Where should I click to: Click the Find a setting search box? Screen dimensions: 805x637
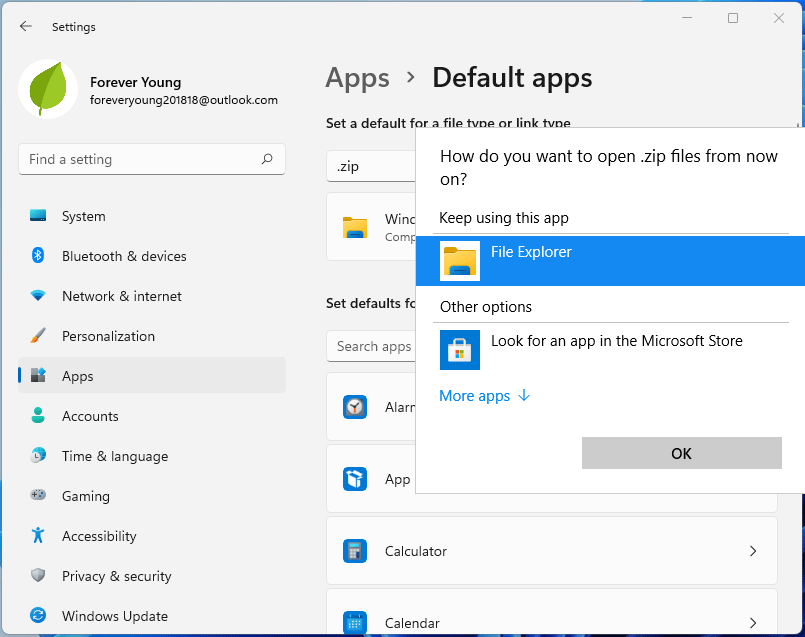[152, 159]
